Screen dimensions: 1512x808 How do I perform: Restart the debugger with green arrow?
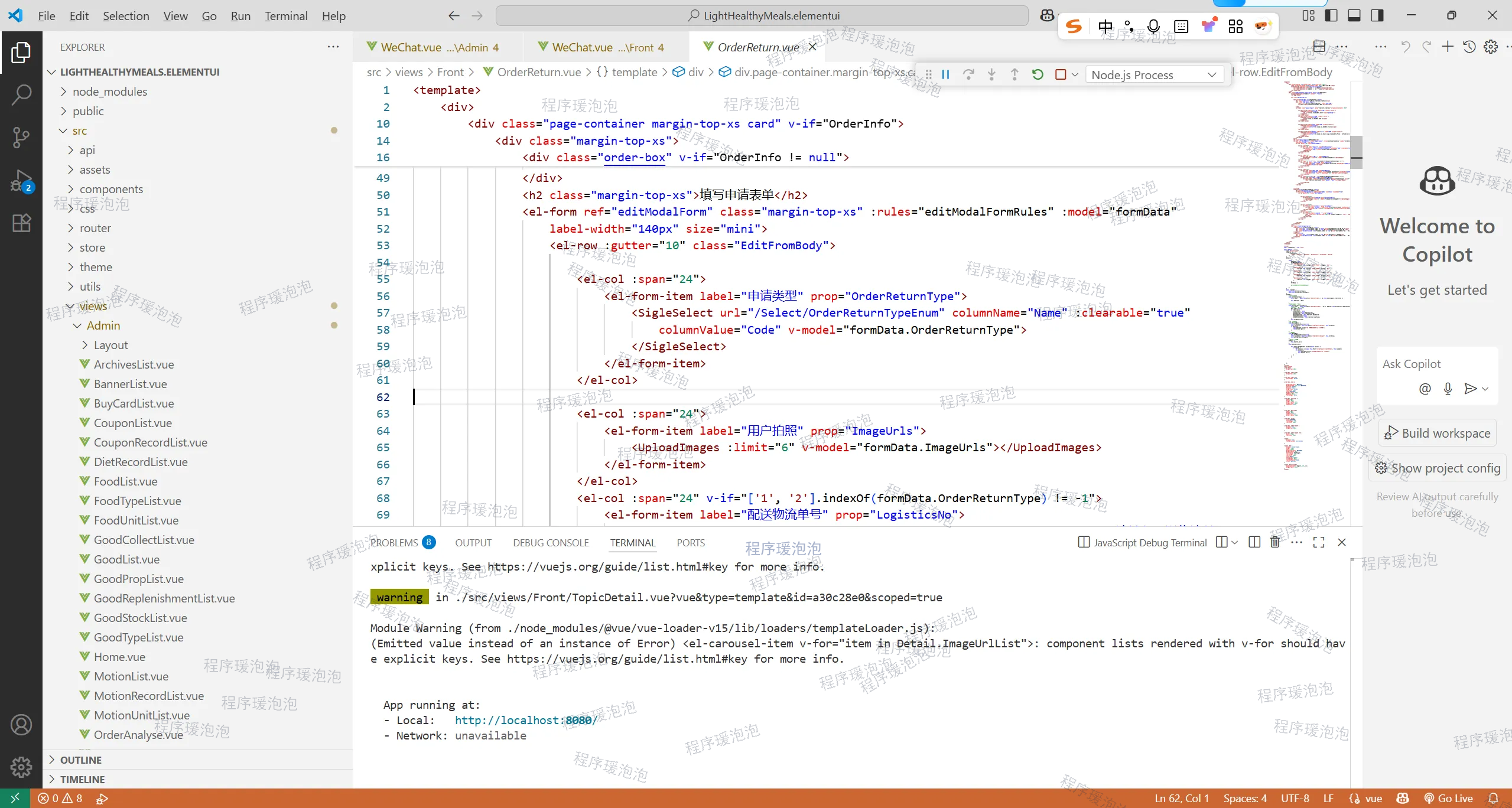tap(1038, 74)
